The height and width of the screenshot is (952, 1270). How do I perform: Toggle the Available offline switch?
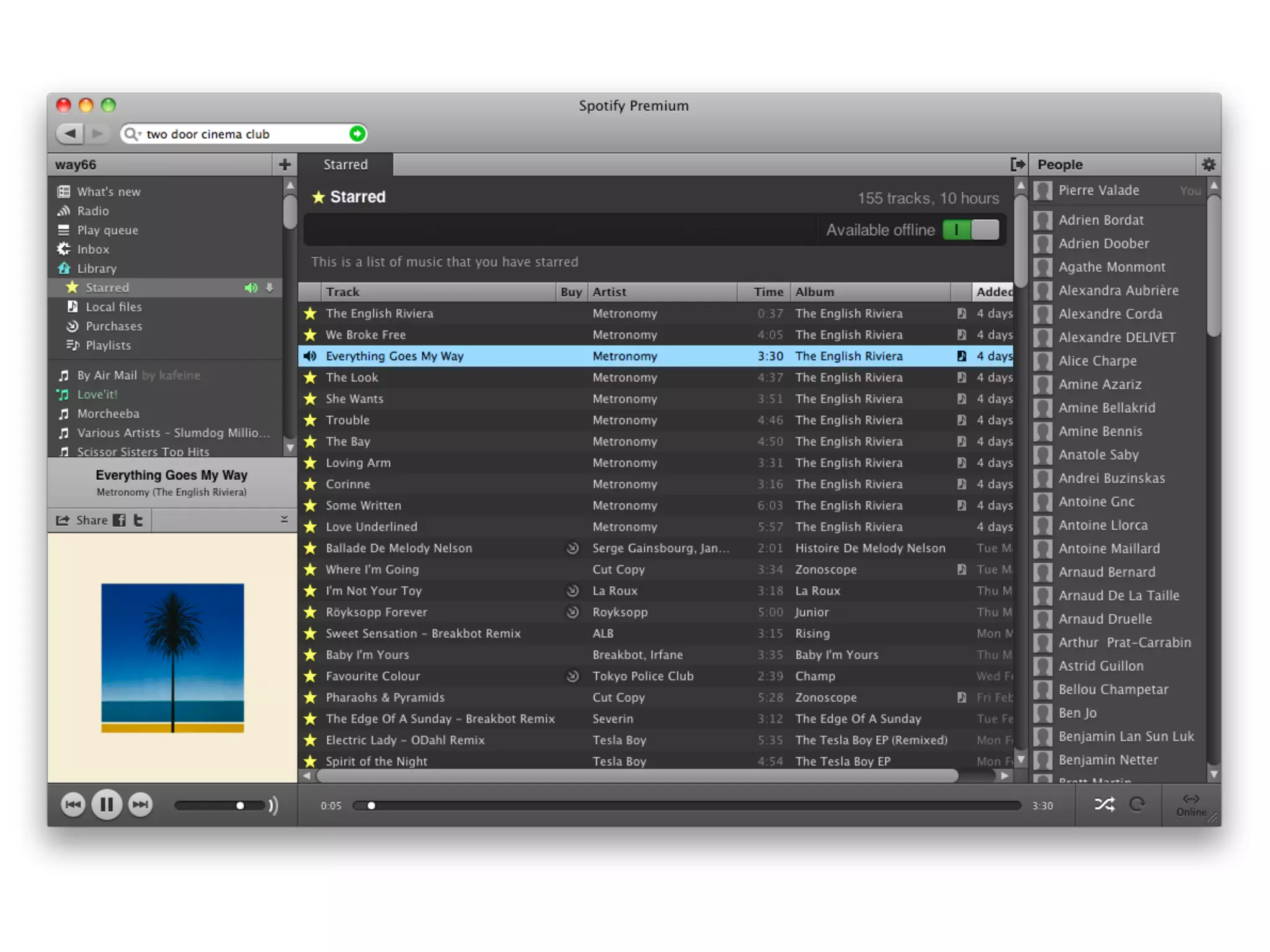coord(970,230)
